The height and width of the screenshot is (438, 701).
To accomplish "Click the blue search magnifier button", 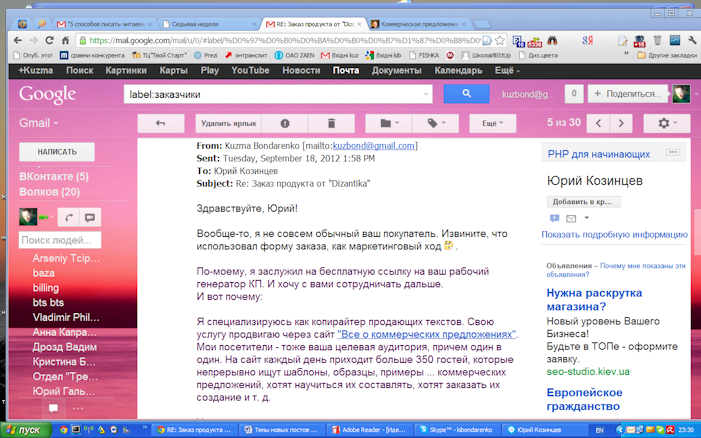I will click(x=466, y=94).
